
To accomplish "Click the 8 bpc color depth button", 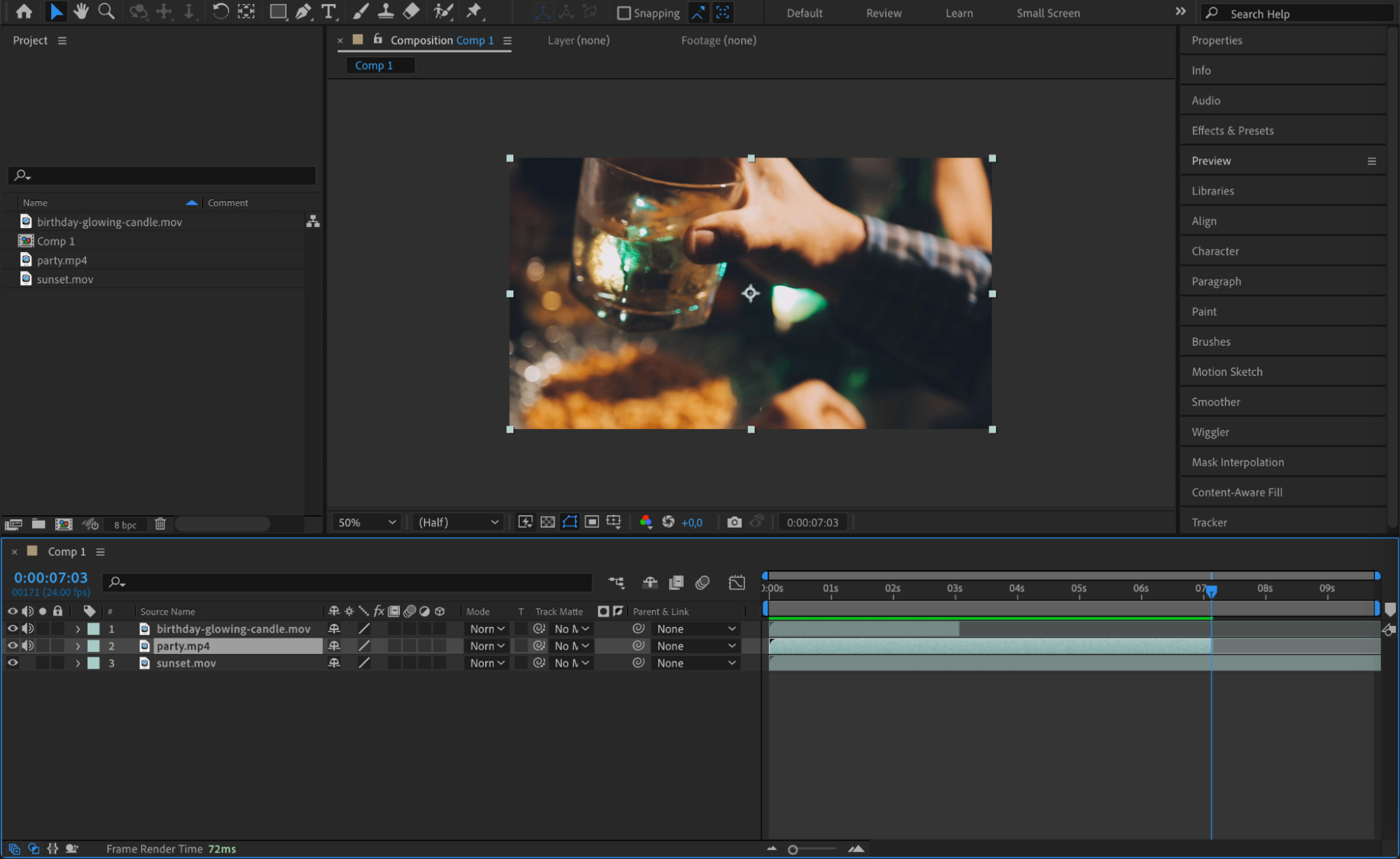I will coord(125,524).
